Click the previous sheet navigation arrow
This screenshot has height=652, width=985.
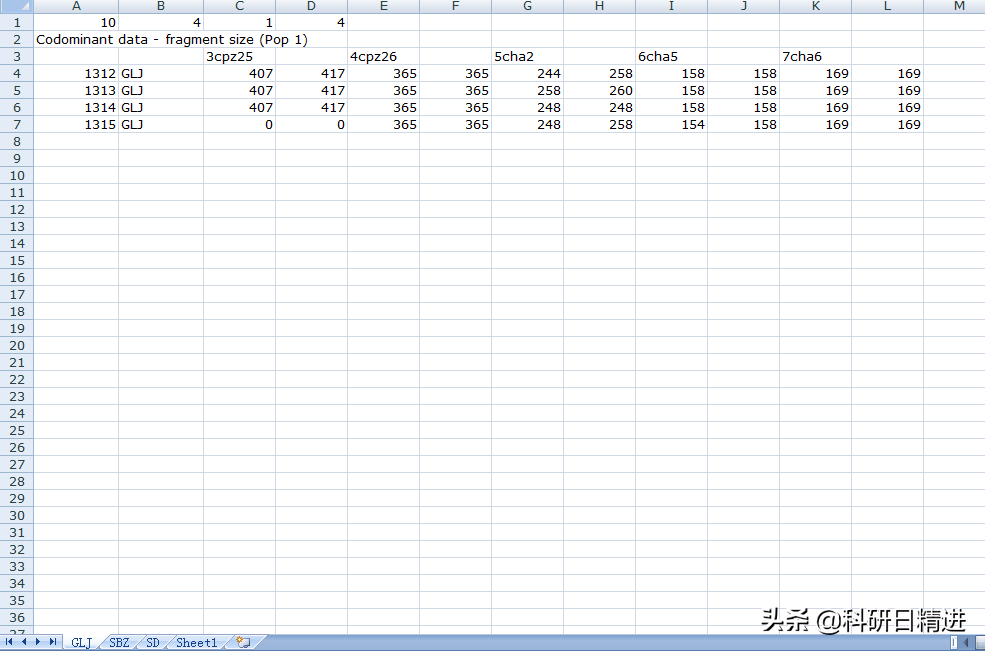click(24, 642)
